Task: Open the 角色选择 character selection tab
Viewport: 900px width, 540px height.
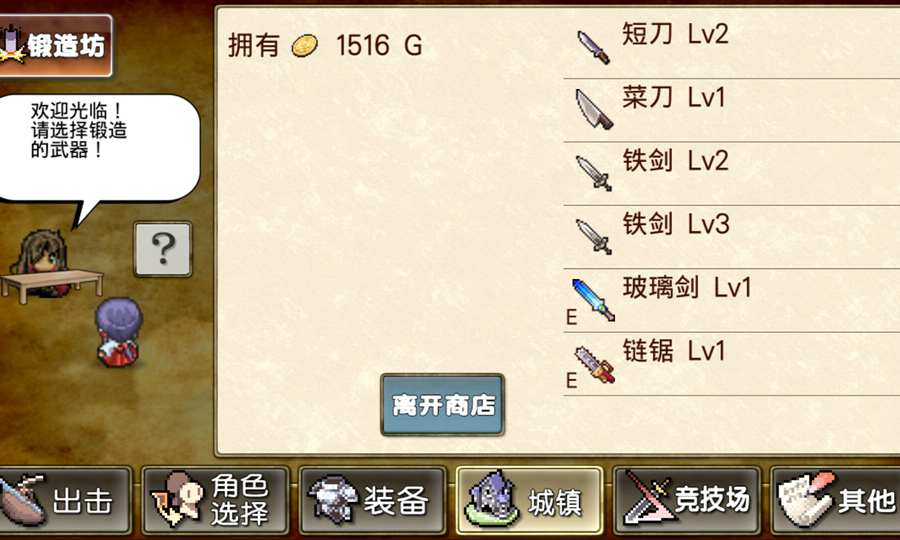Action: pyautogui.click(x=215, y=500)
